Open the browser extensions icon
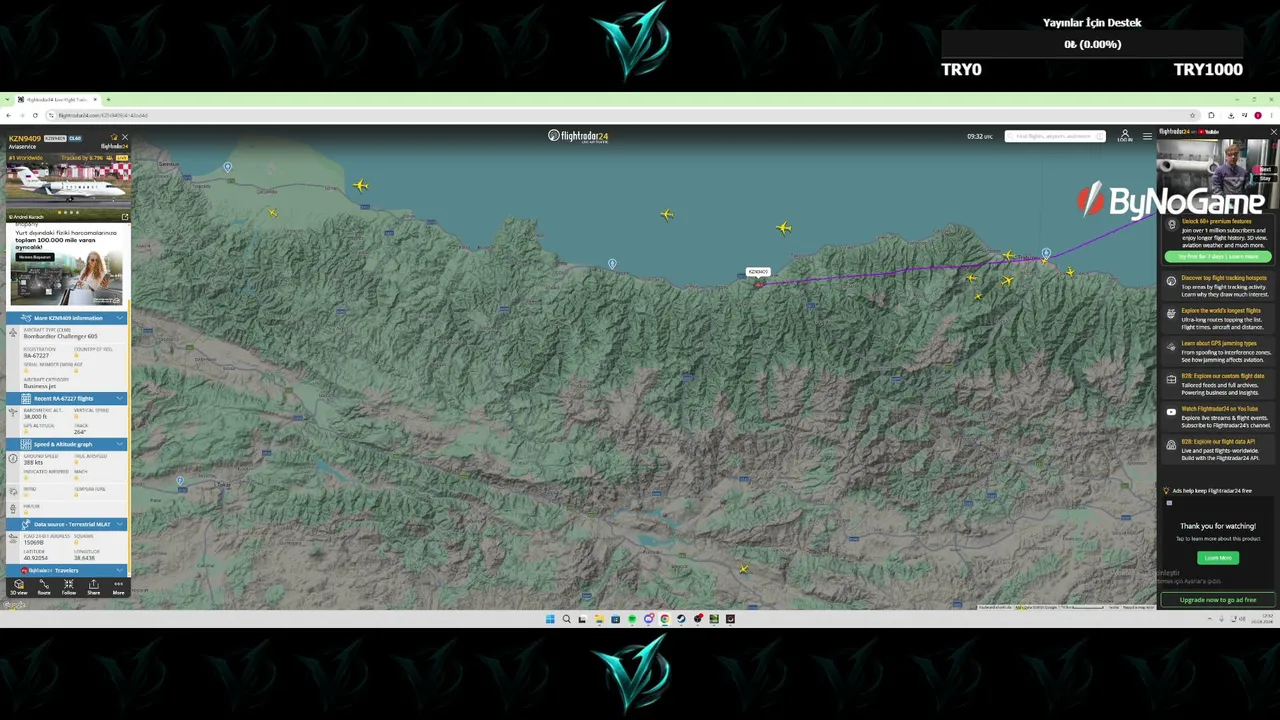This screenshot has width=1280, height=720. coord(1211,115)
